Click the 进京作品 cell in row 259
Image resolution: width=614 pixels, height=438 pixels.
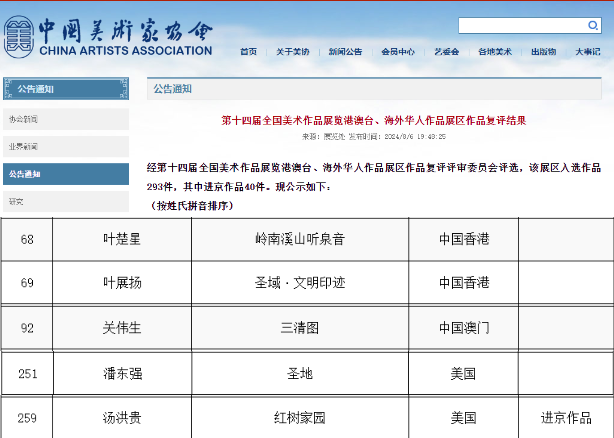(x=565, y=418)
